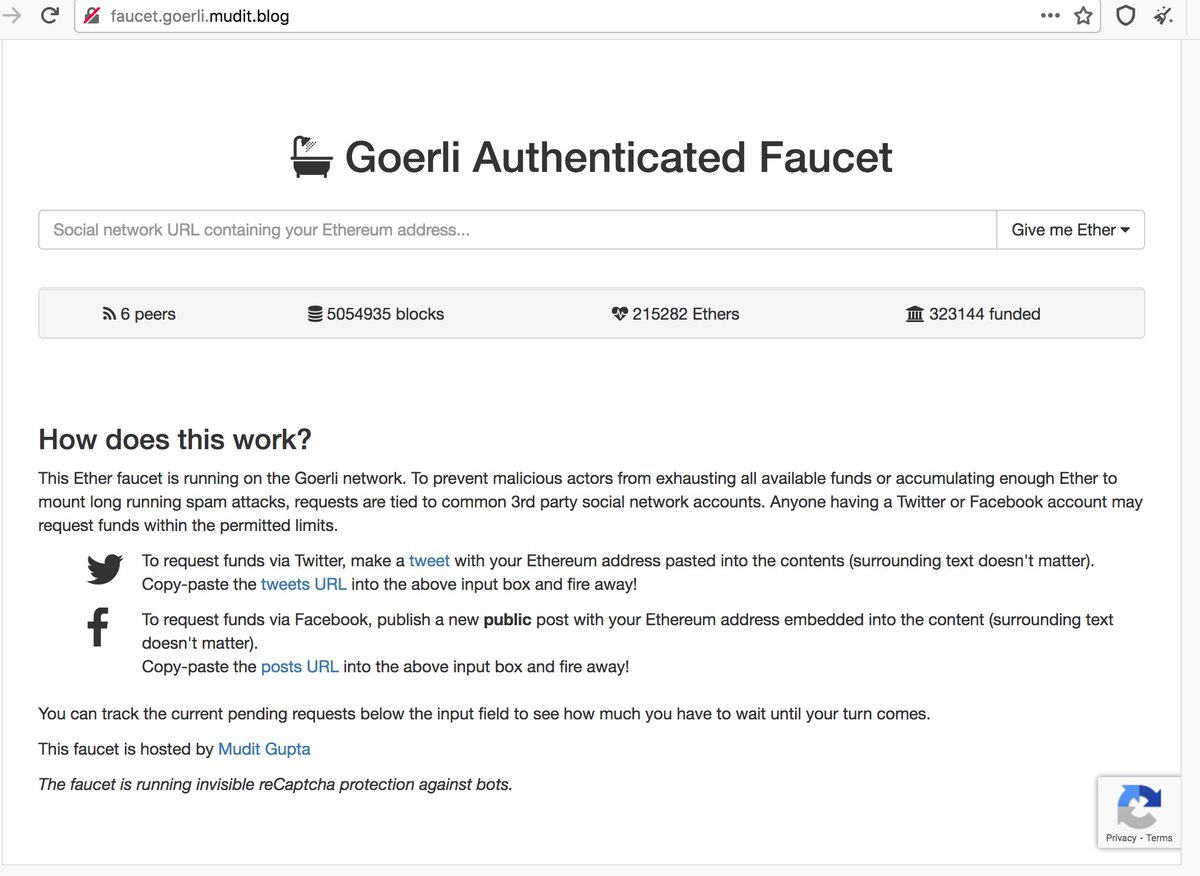Bookmark this page with the star icon
Viewport: 1200px width, 876px height.
click(1083, 16)
